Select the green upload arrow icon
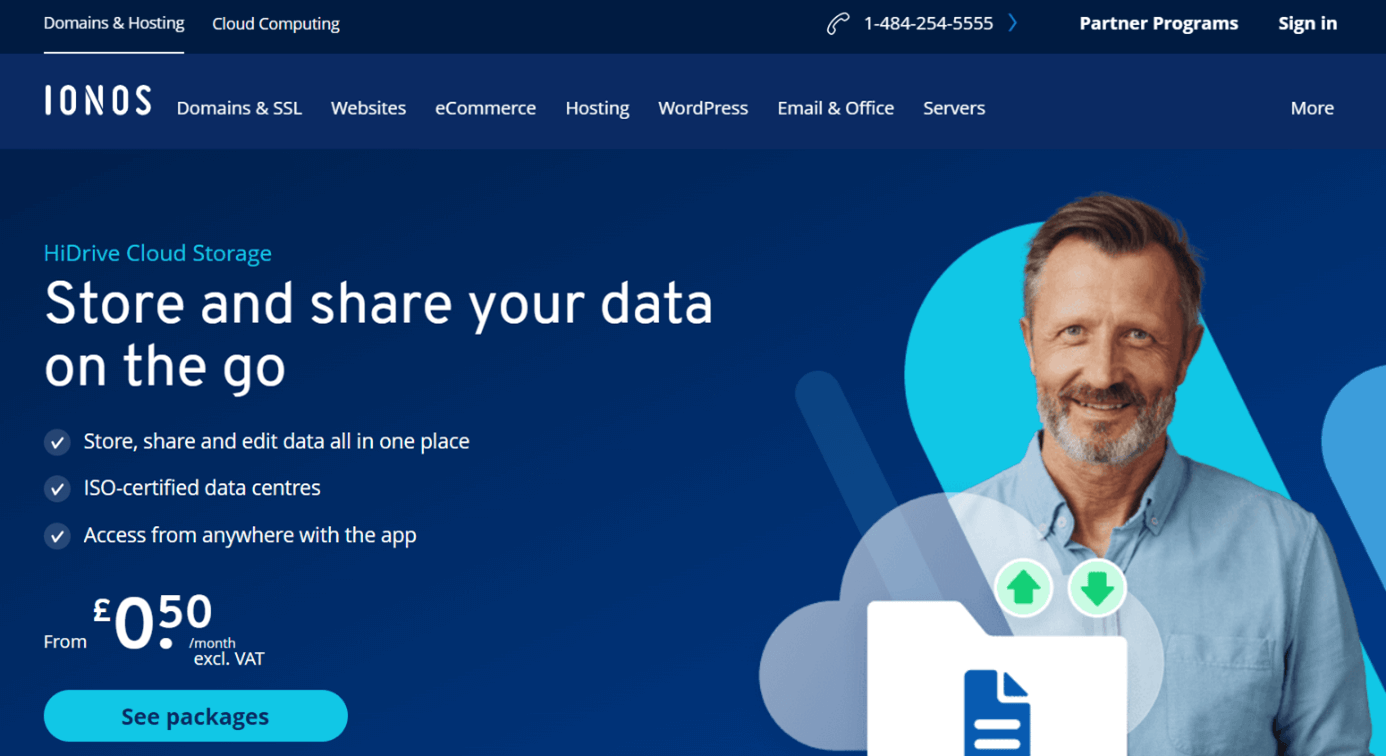 coord(1023,589)
